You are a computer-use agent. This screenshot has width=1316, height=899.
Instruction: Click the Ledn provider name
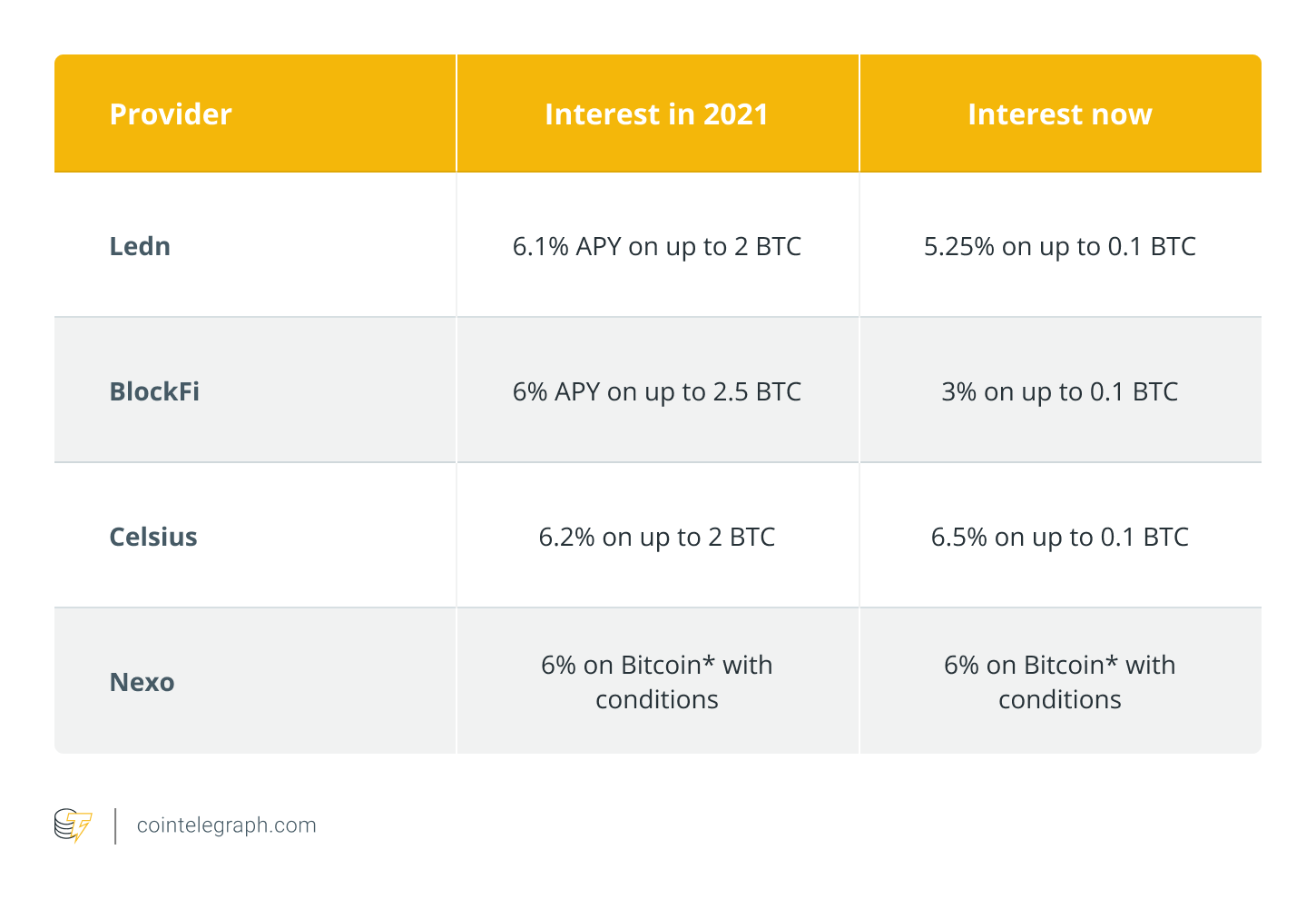tap(140, 246)
